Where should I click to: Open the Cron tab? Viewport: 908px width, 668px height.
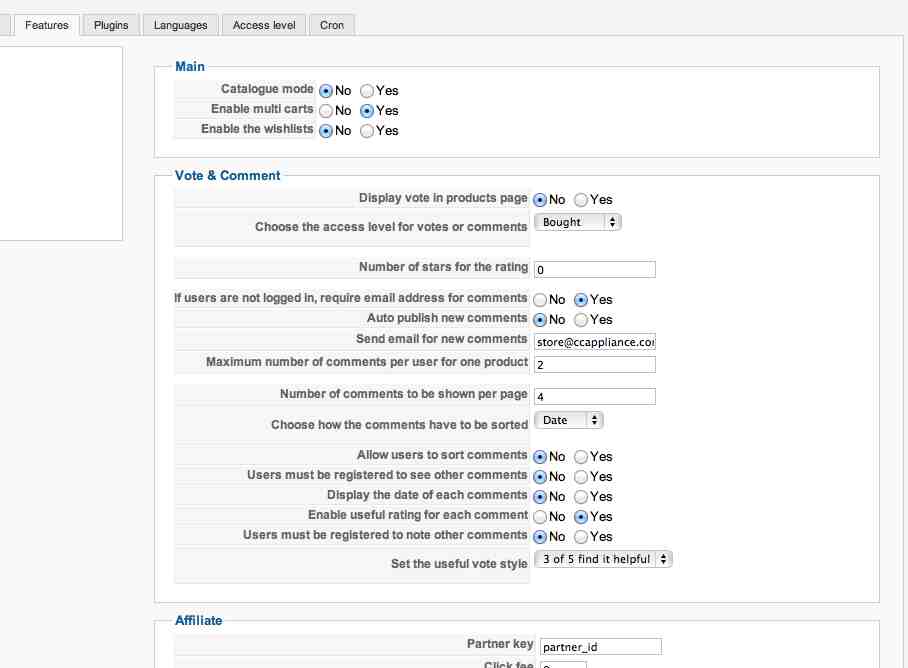[x=332, y=25]
